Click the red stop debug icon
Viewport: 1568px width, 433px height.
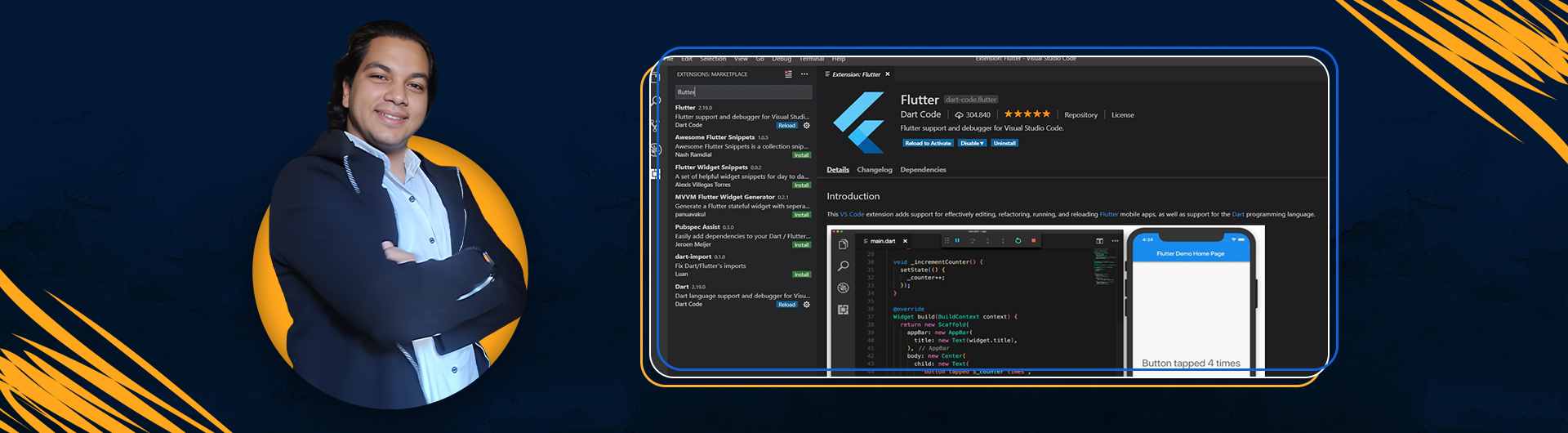pos(1033,240)
